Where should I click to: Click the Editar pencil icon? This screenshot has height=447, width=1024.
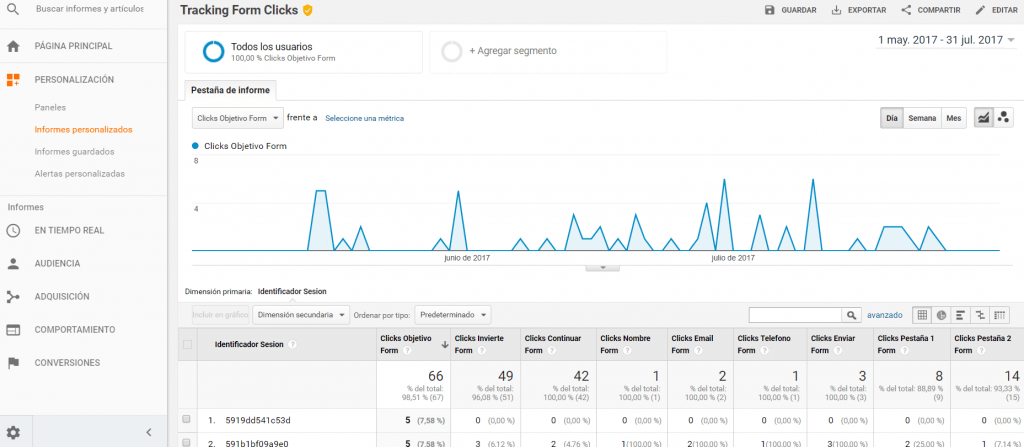pos(980,10)
